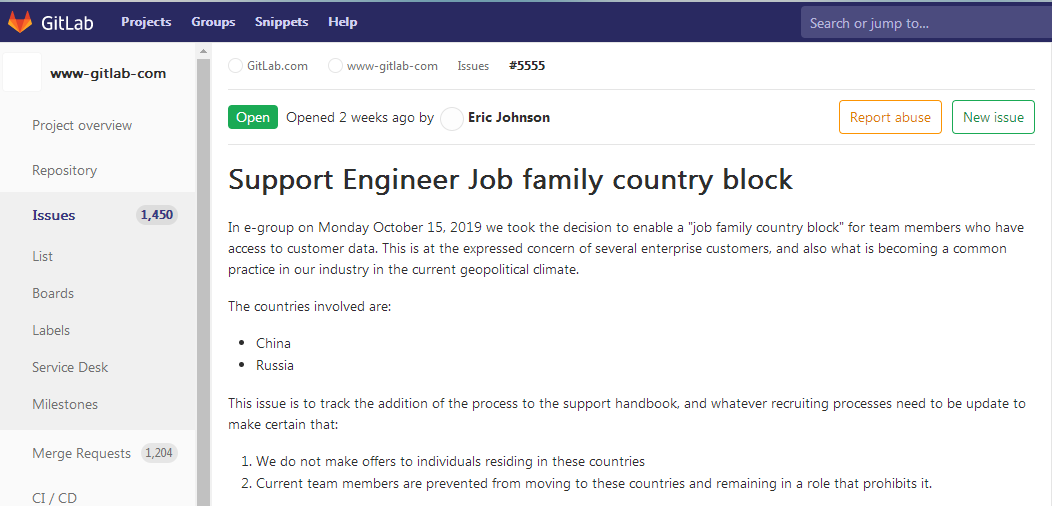1052x506 pixels.
Task: Click Eric Johnson's avatar image
Action: click(452, 118)
